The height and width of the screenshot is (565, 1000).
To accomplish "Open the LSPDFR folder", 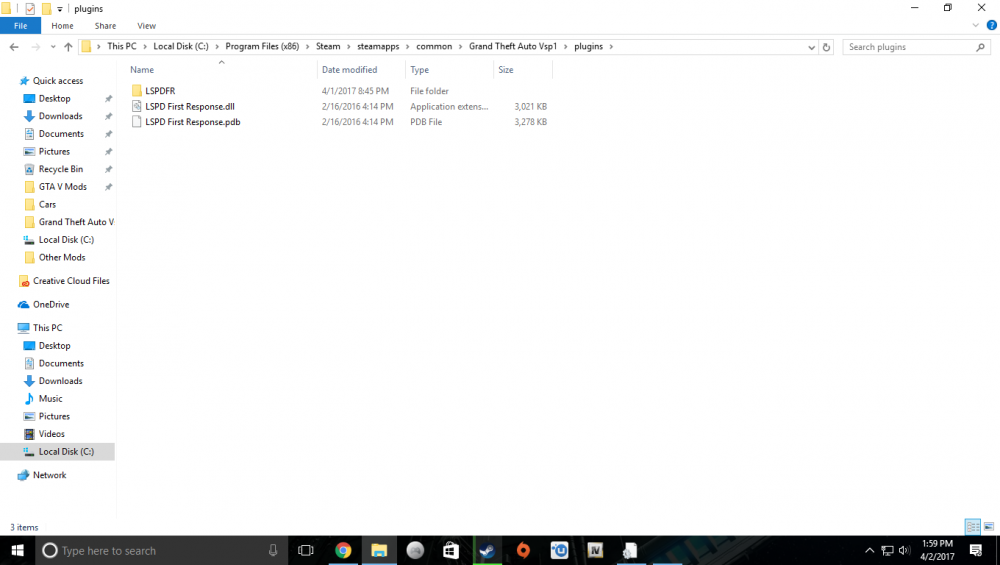I will [x=159, y=91].
